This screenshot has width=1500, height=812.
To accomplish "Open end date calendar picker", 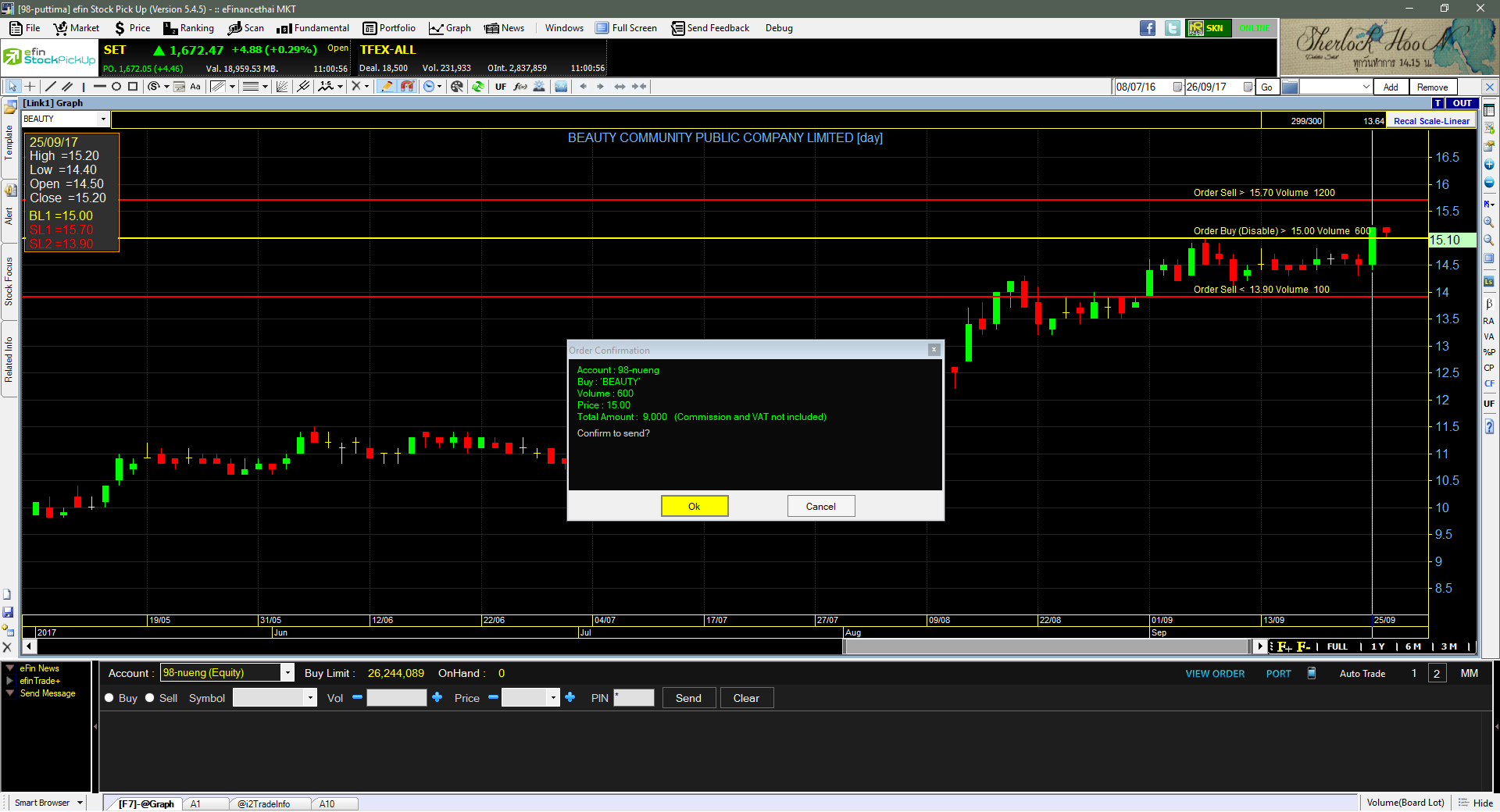I will 1248,87.
